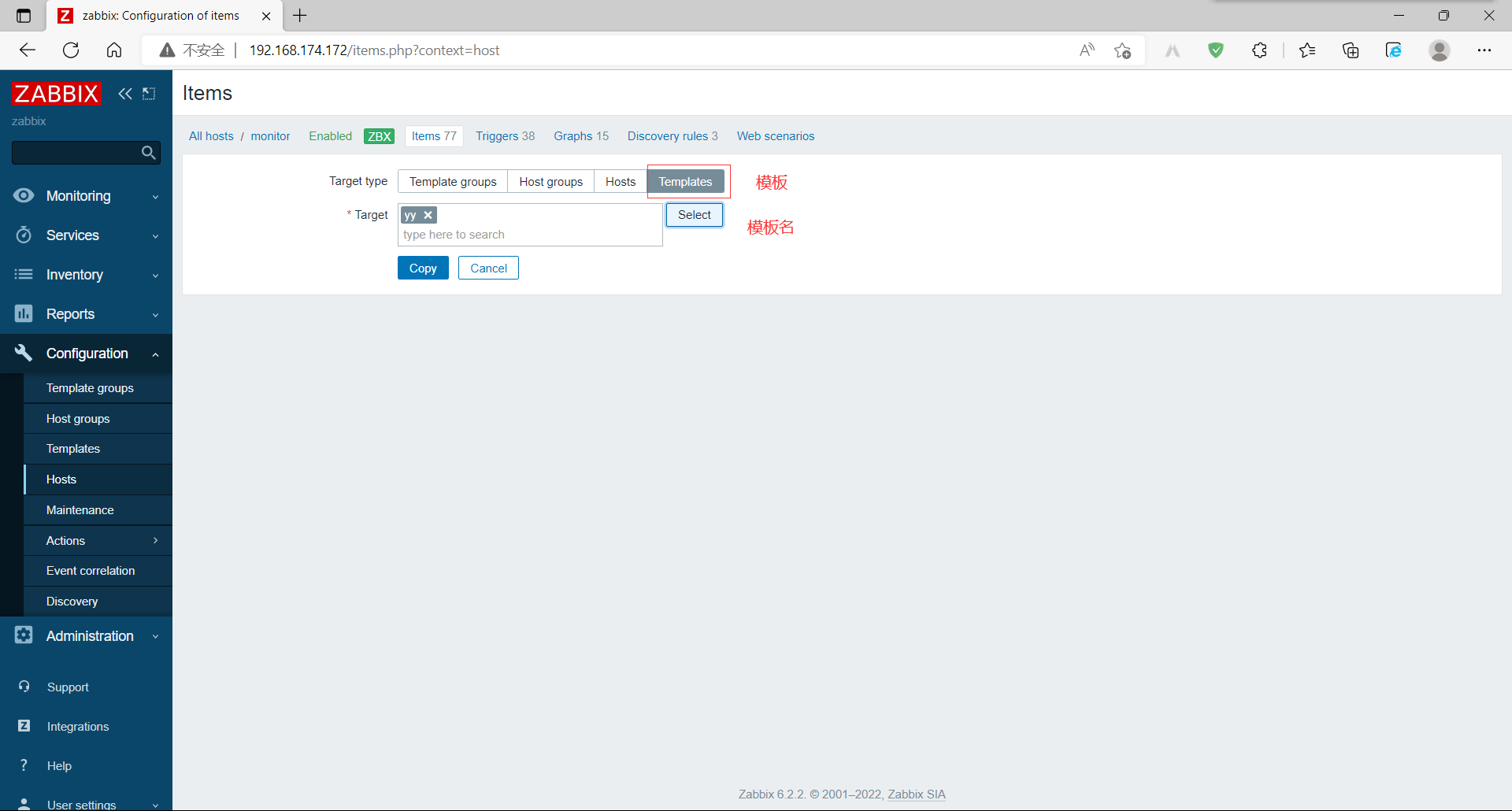
Task: Click the Monitoring eye icon
Action: 24,195
